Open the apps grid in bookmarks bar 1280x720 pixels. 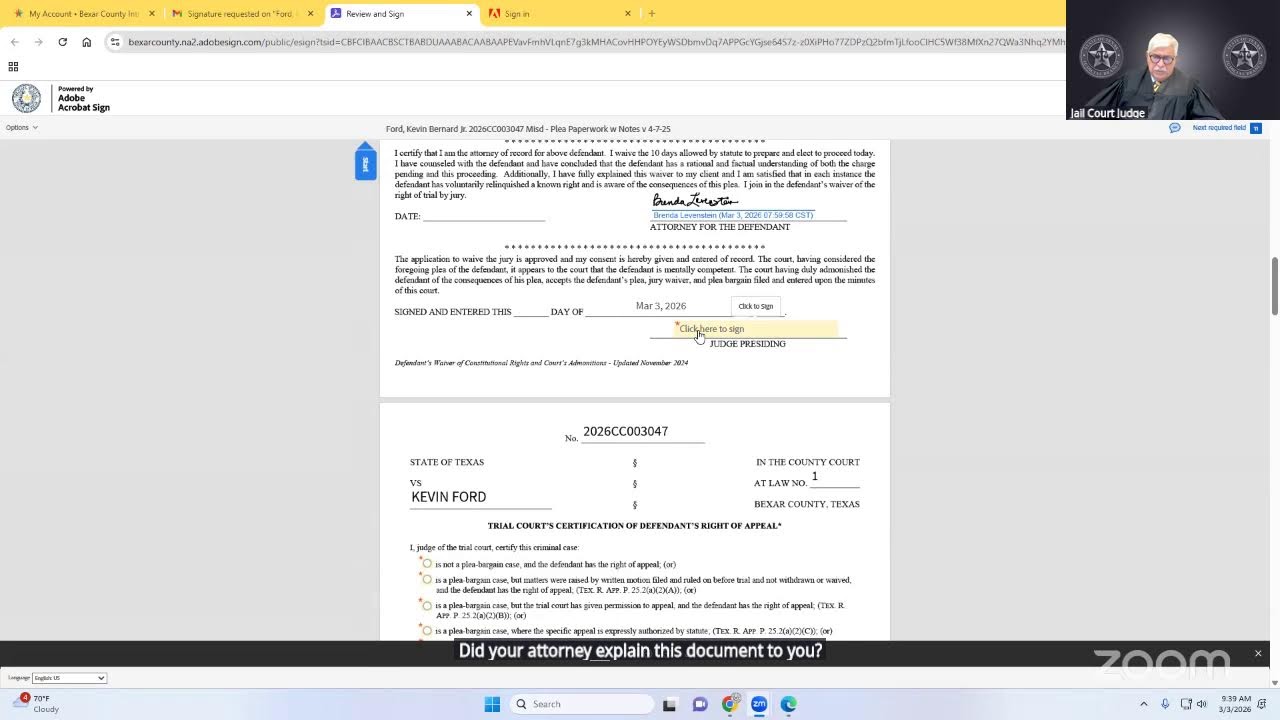[x=13, y=67]
